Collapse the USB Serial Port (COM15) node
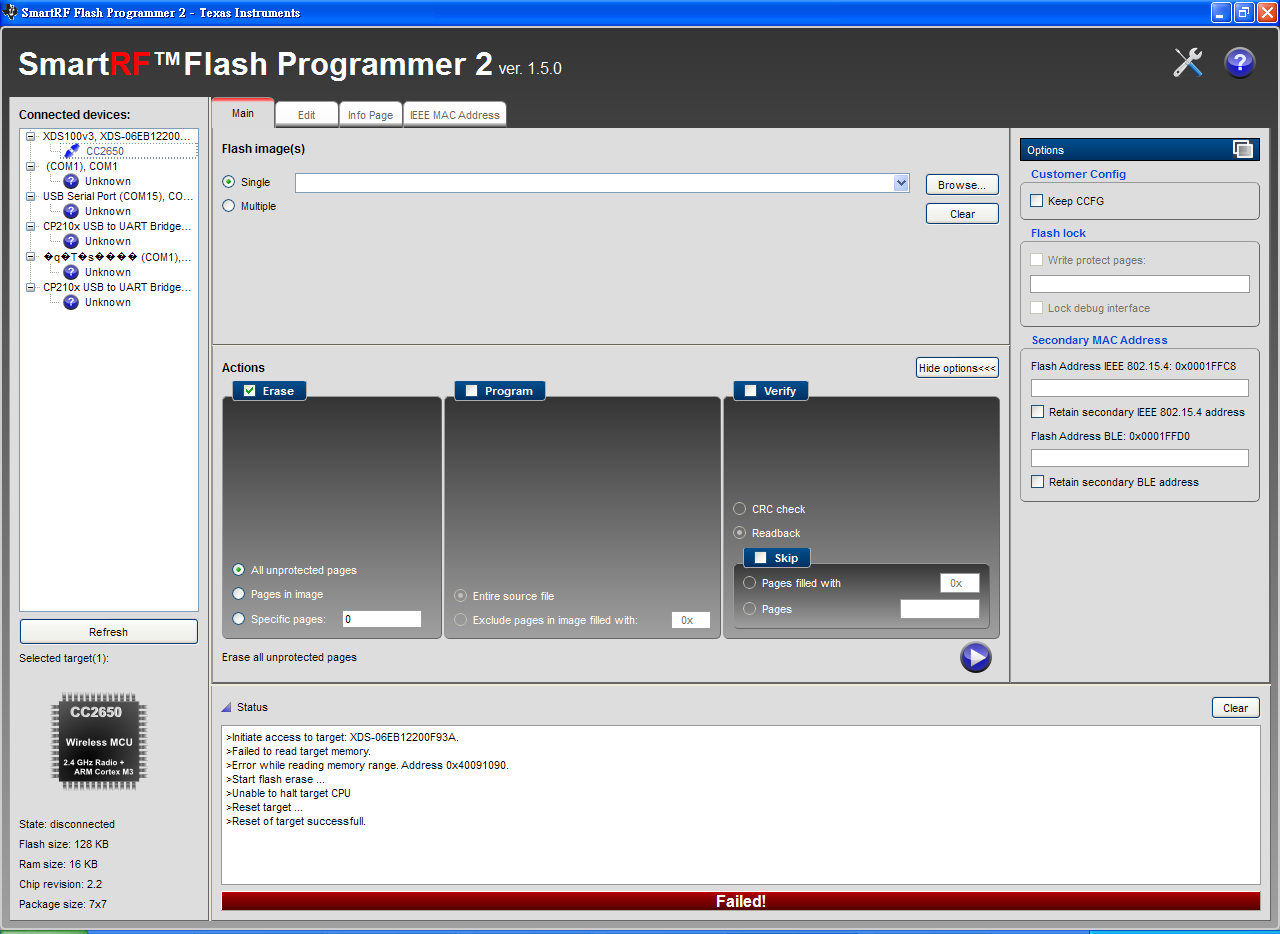Viewport: 1280px width, 934px height. coord(31,196)
